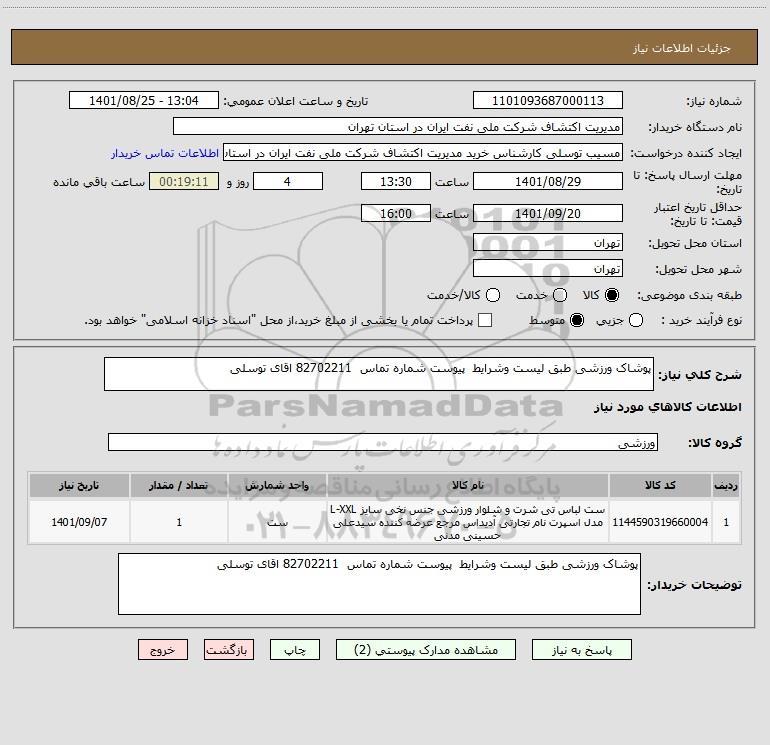Open اطلاعات تماس خریدار link
The image size is (770, 745).
tap(165, 153)
